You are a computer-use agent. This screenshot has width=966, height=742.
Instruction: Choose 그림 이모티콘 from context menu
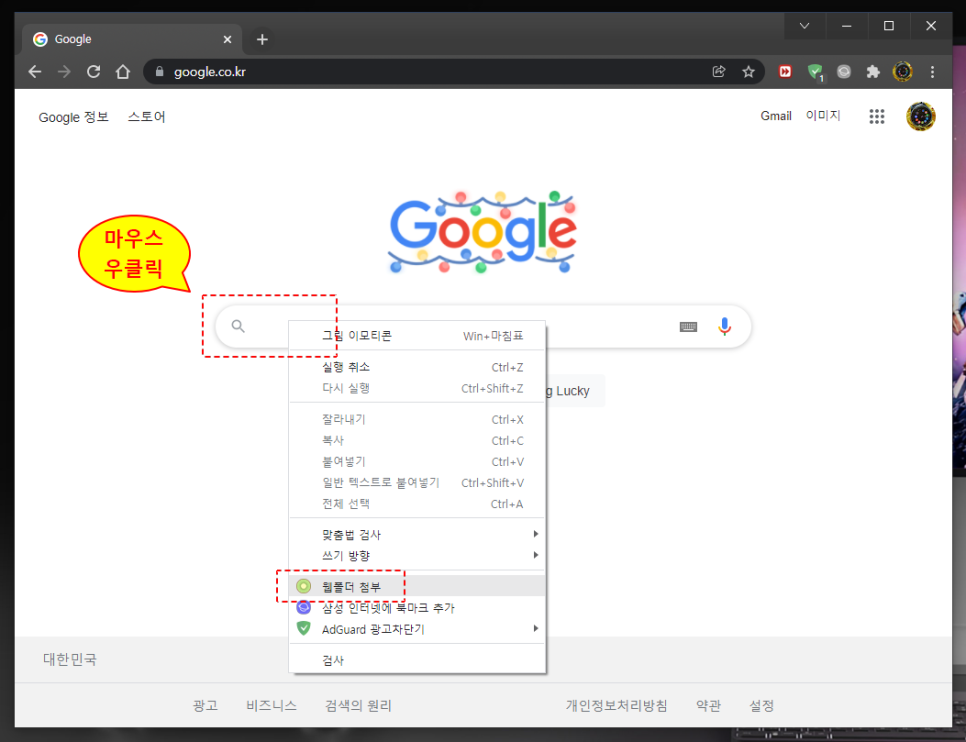click(x=417, y=336)
